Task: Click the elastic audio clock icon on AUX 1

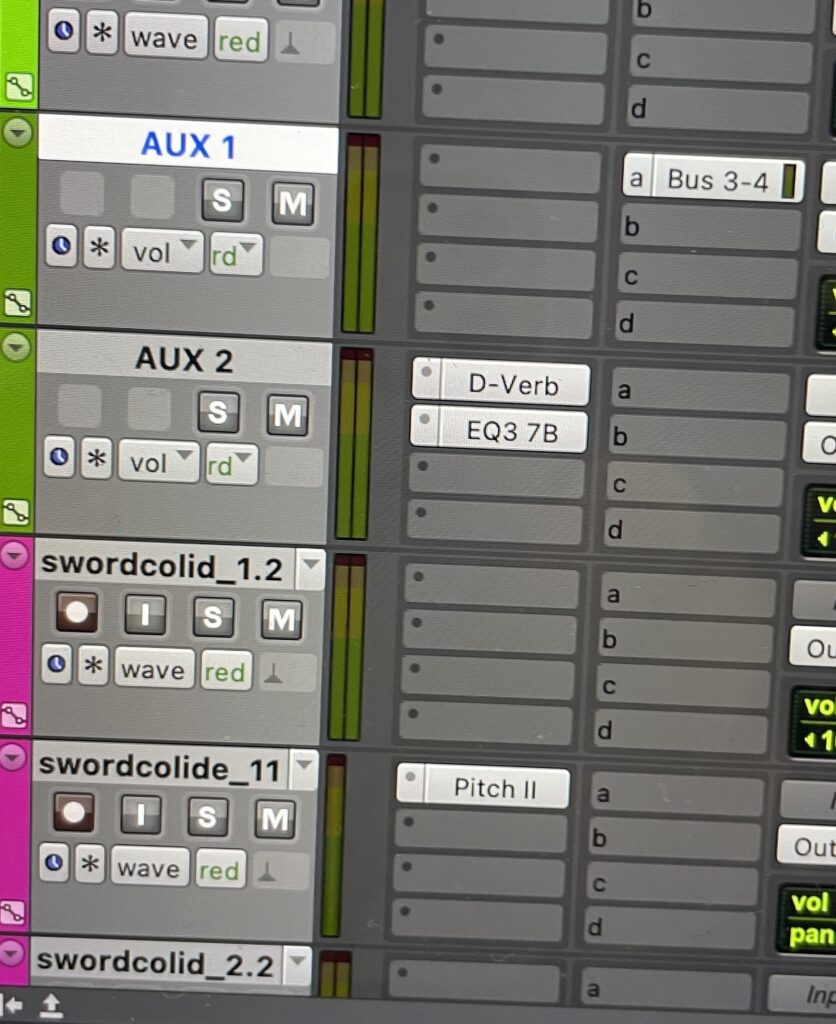Action: pyautogui.click(x=61, y=246)
